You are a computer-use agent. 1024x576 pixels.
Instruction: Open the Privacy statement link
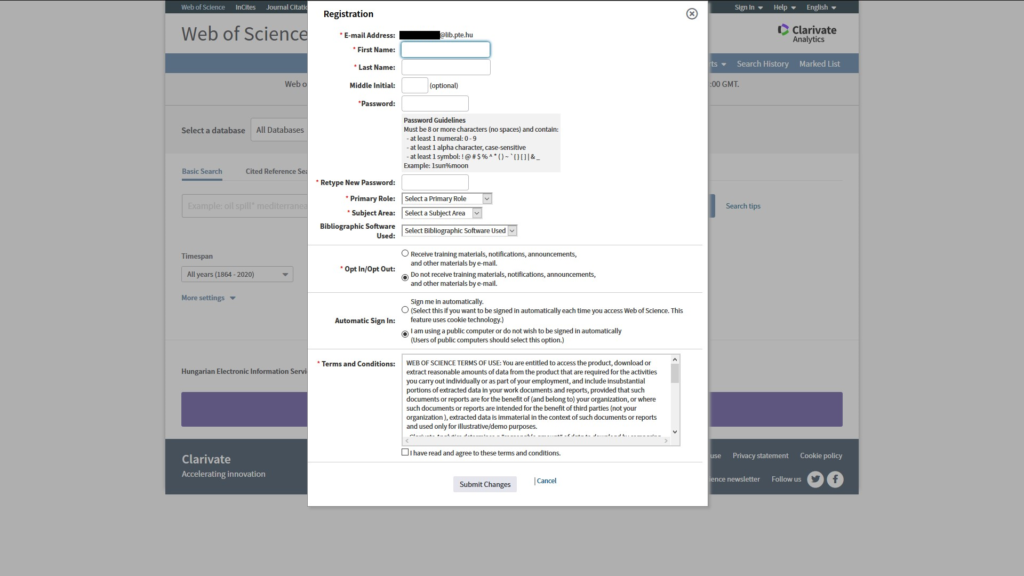760,456
